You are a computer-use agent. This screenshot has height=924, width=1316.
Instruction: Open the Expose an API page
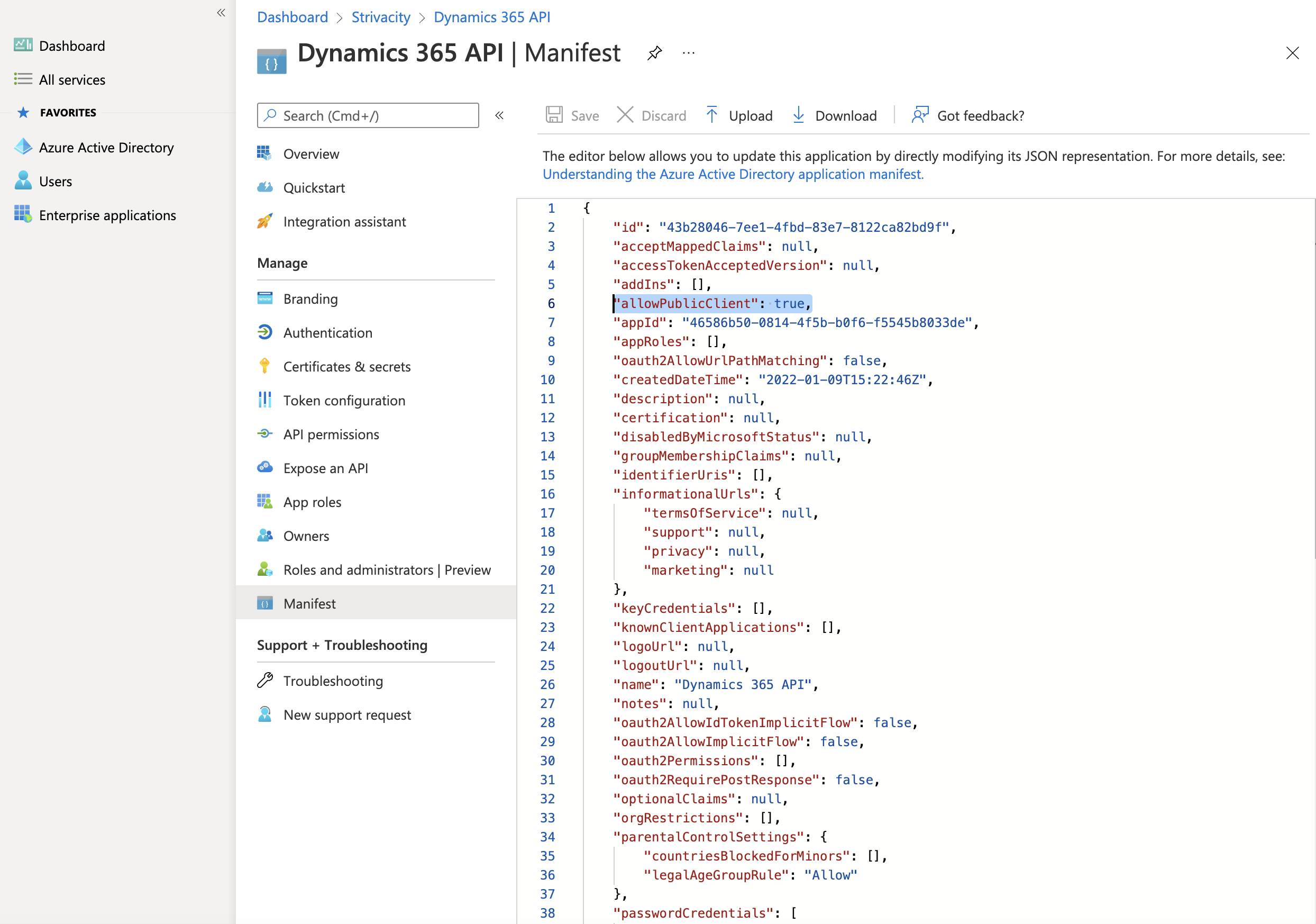click(x=325, y=468)
